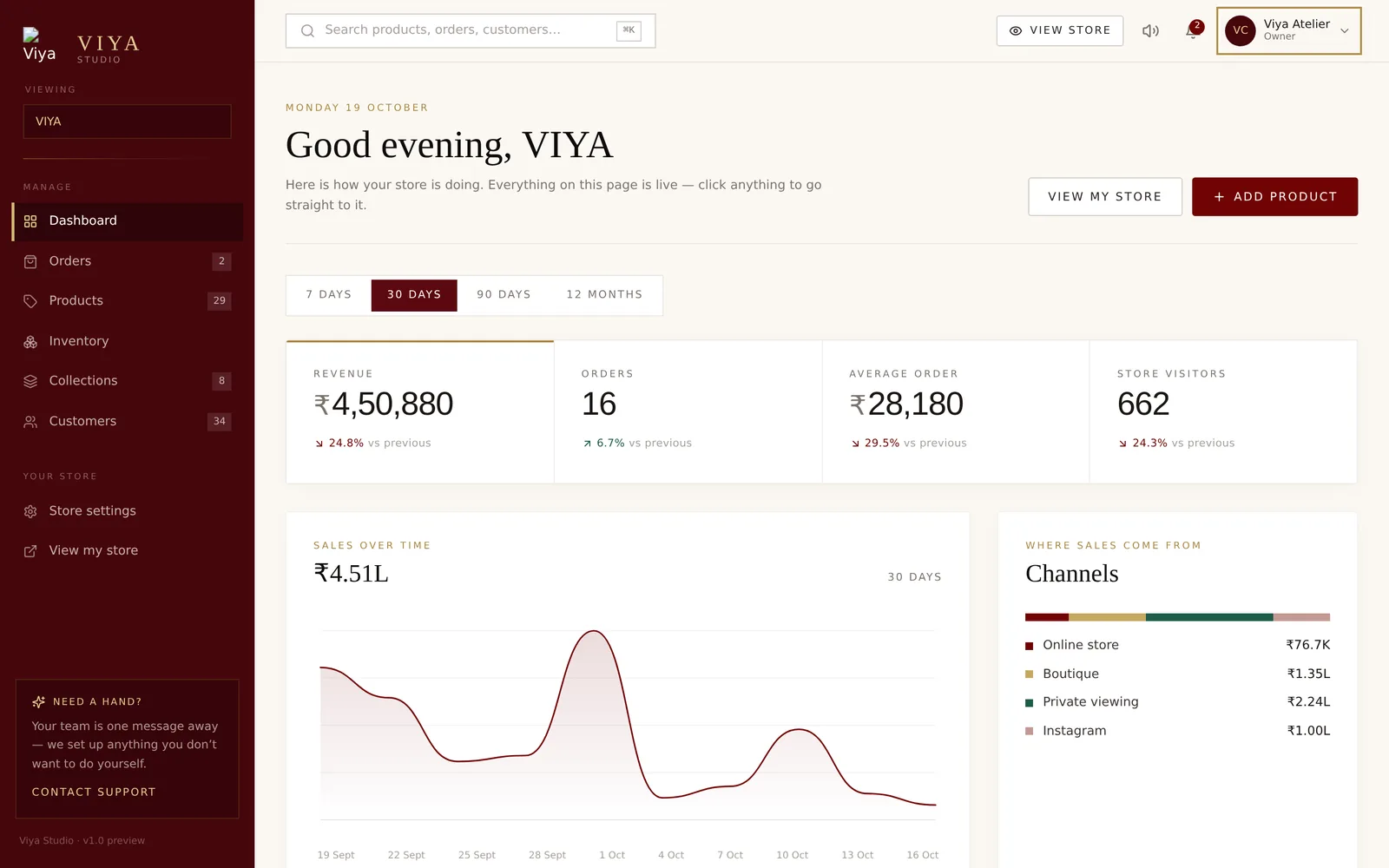Click the 1 Oct chart axis label
The width and height of the screenshot is (1389, 868).
pos(612,855)
